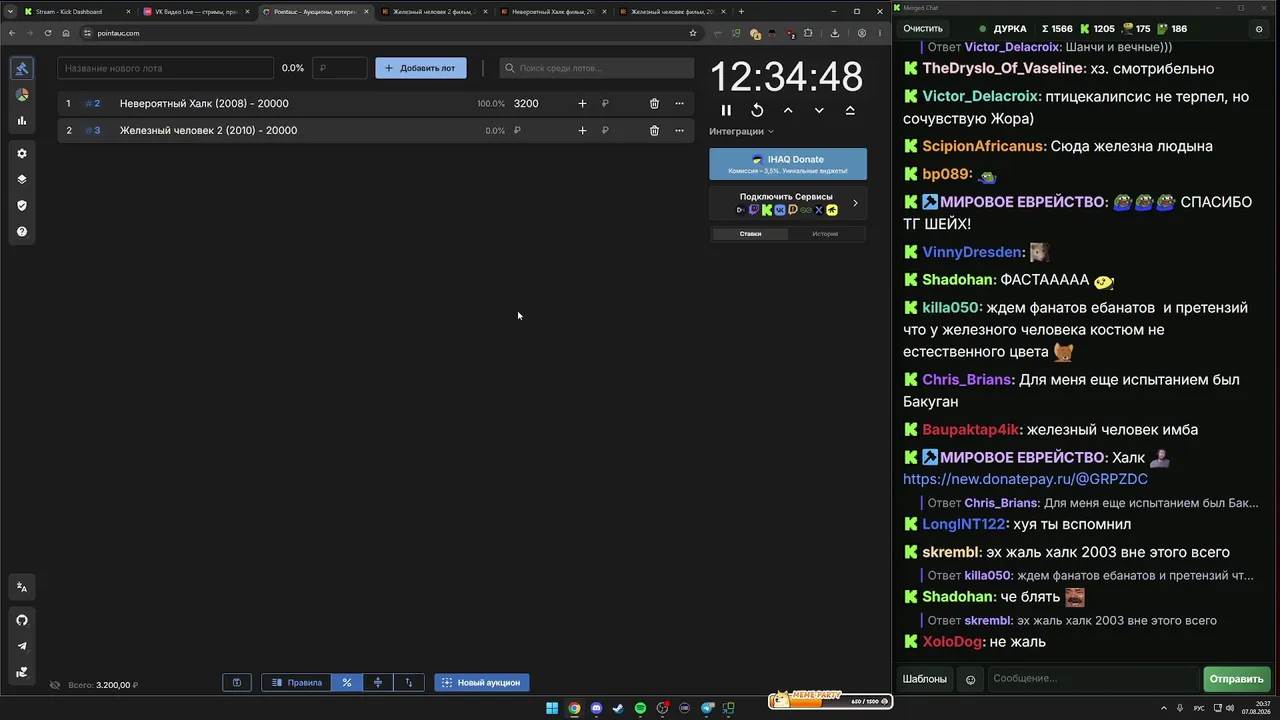Image resolution: width=1280 pixels, height=720 pixels.
Task: Pause the auction timer
Action: (726, 111)
